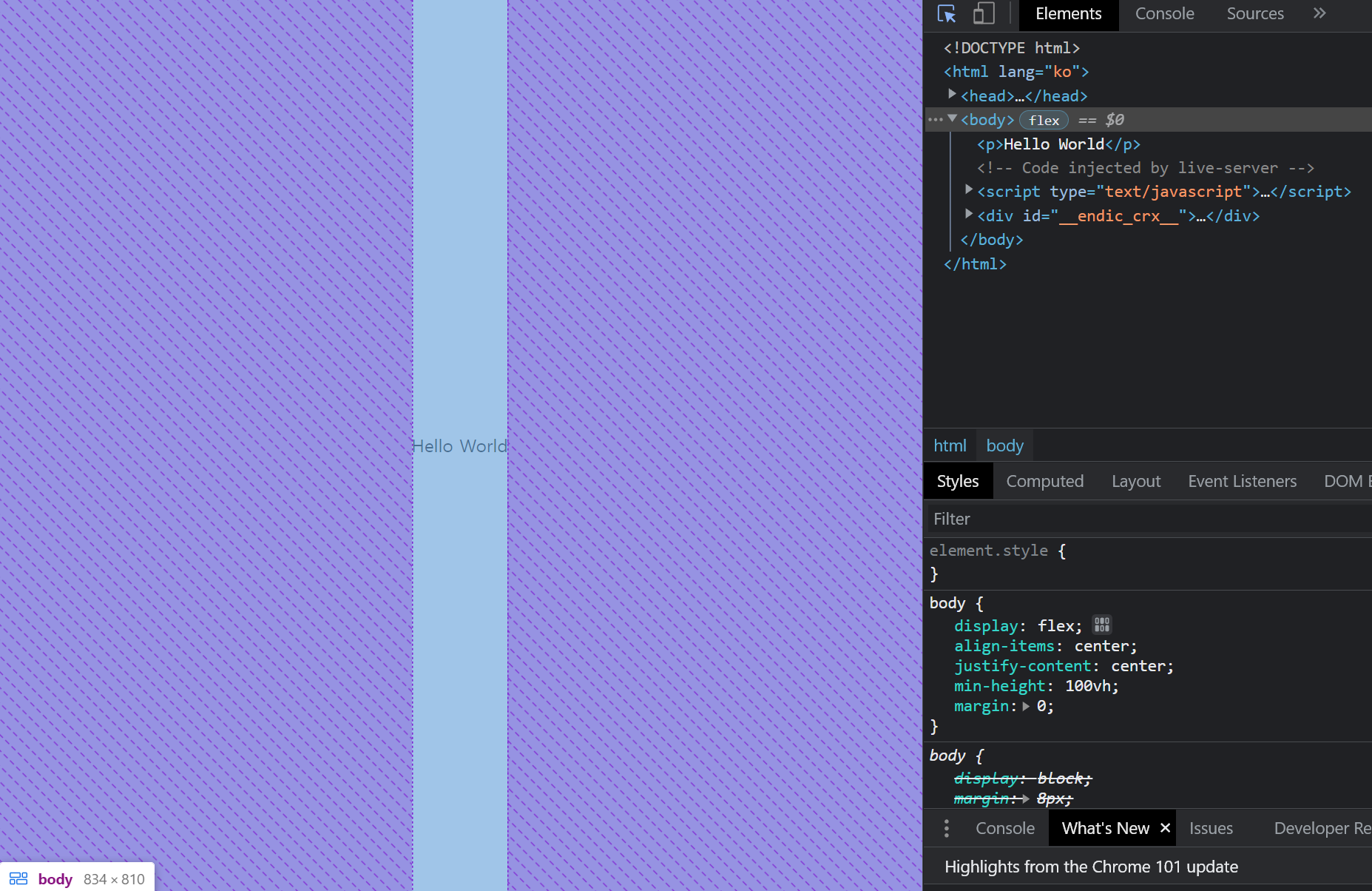This screenshot has width=1372, height=891.
Task: Open the Event Listeners tab
Action: [x=1242, y=481]
